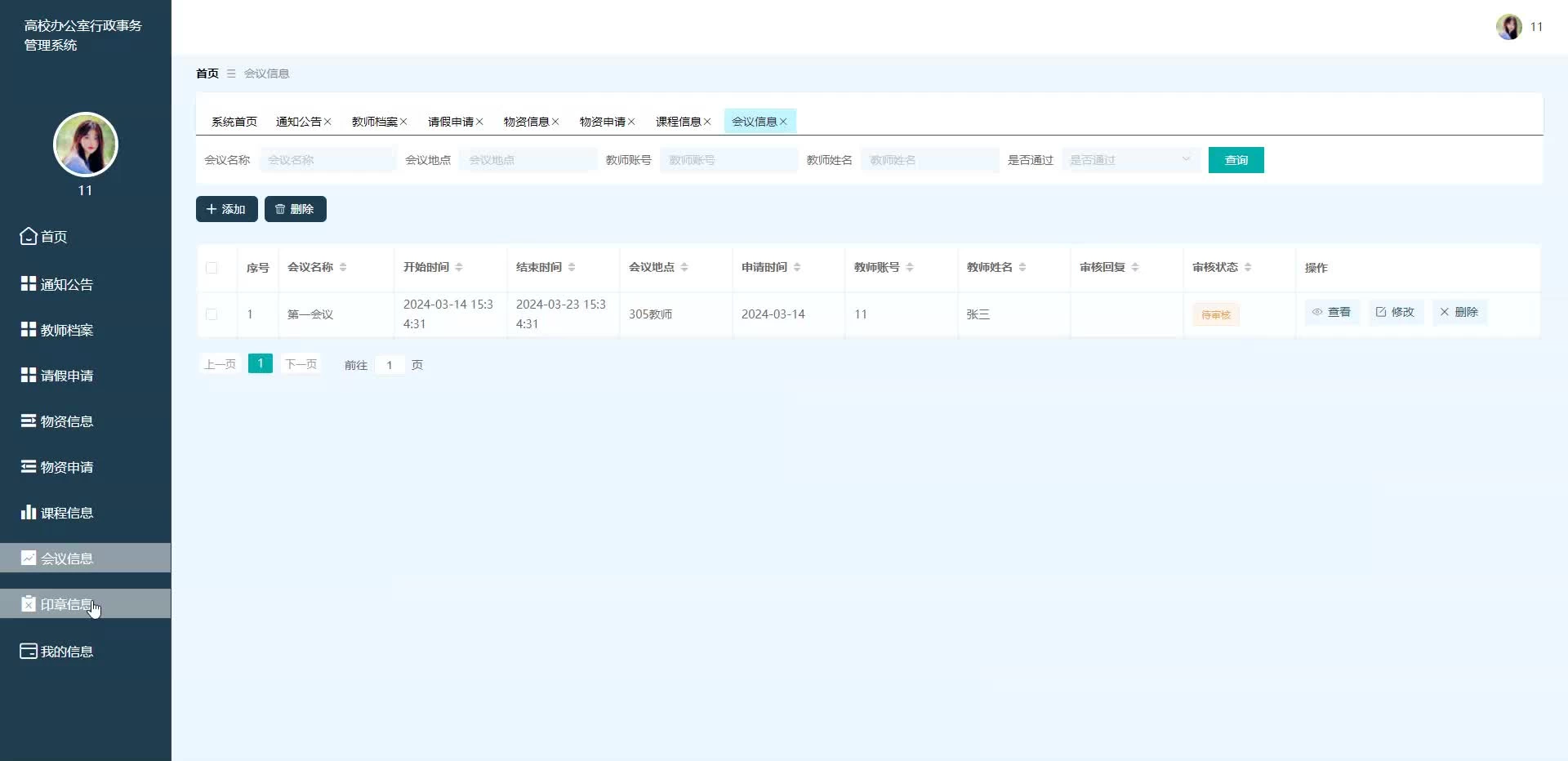This screenshot has width=1568, height=761.
Task: Click the 课程信息 bar chart icon
Action: 29,512
